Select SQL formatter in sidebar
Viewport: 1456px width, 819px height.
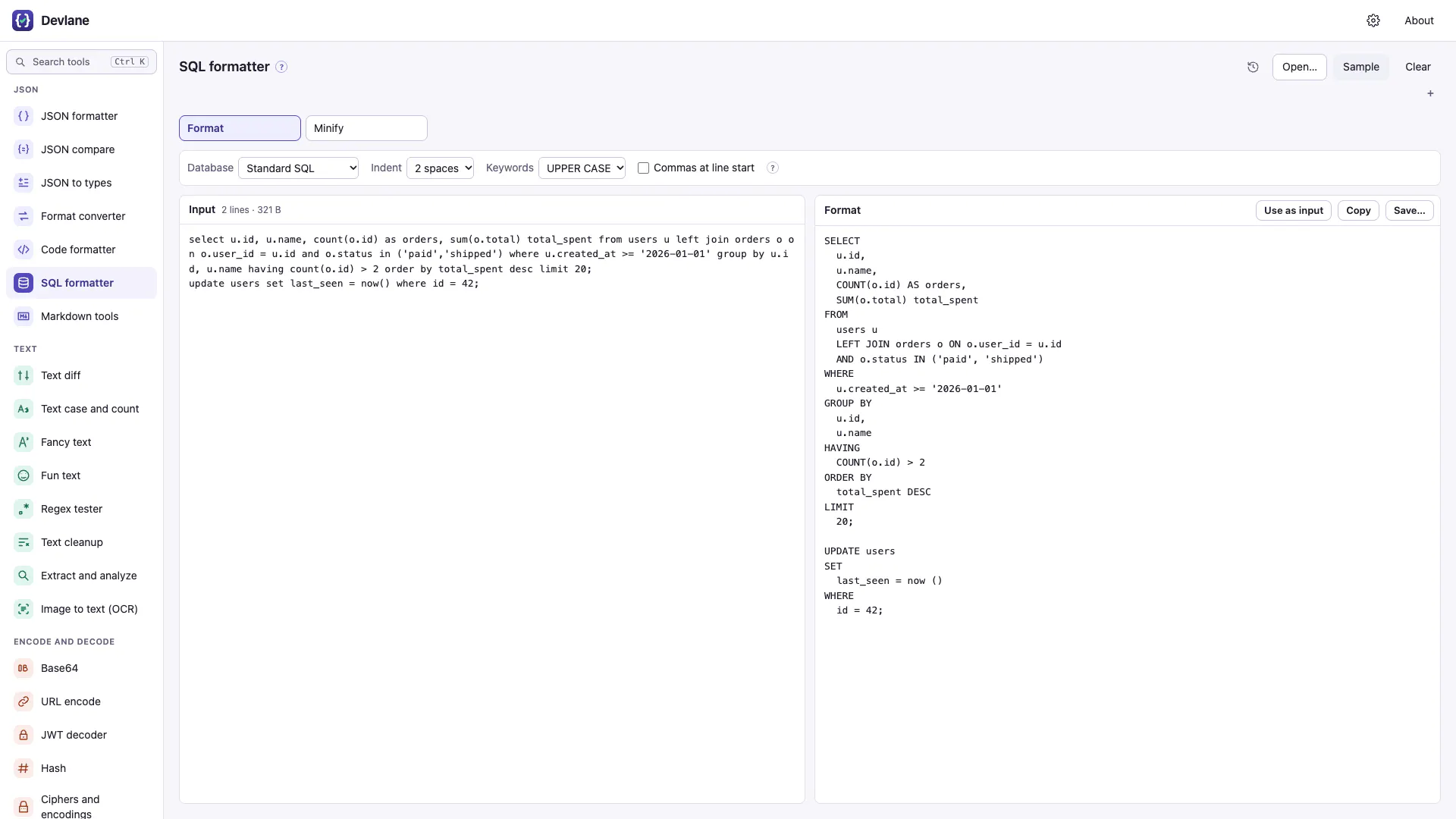click(81, 283)
